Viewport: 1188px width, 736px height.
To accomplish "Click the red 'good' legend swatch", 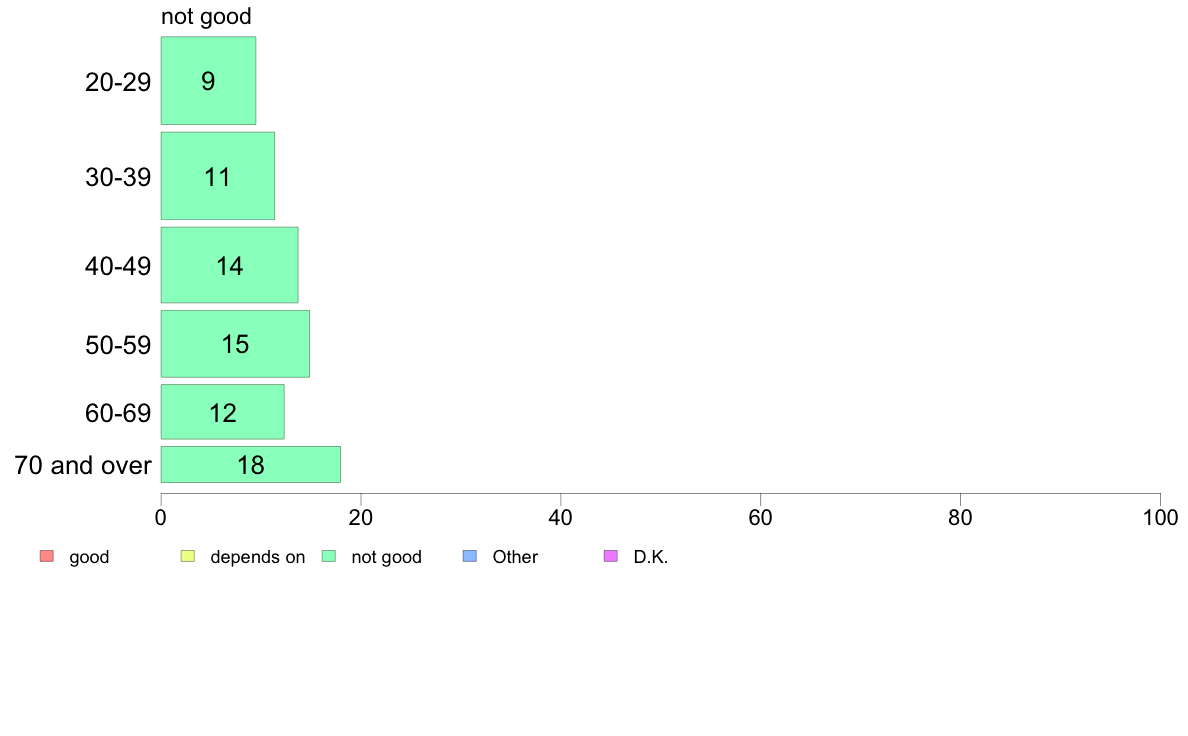I will (x=47, y=556).
